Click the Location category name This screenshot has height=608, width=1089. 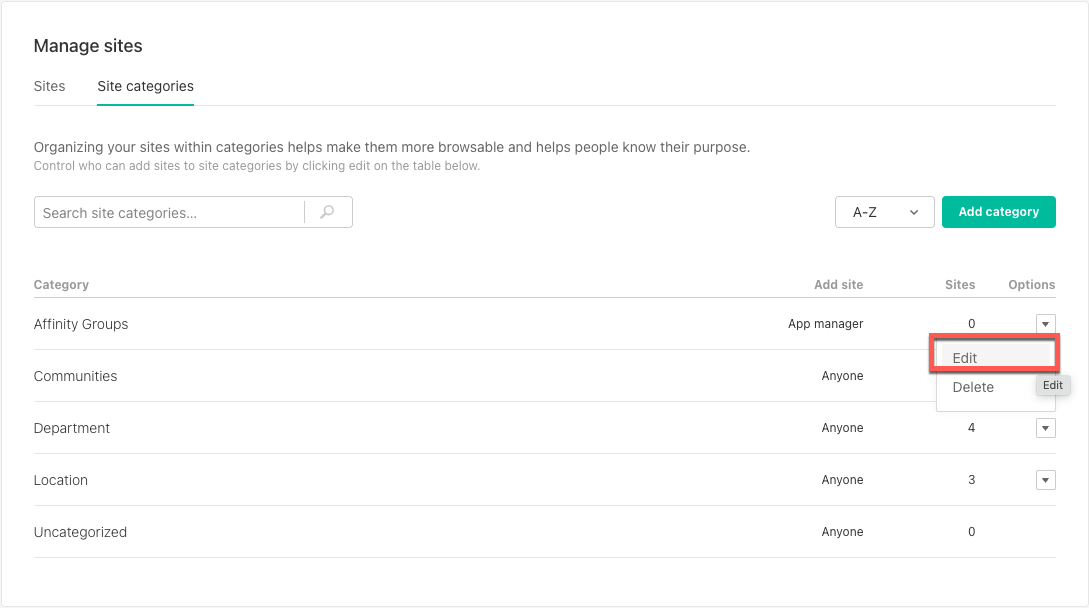(x=60, y=479)
